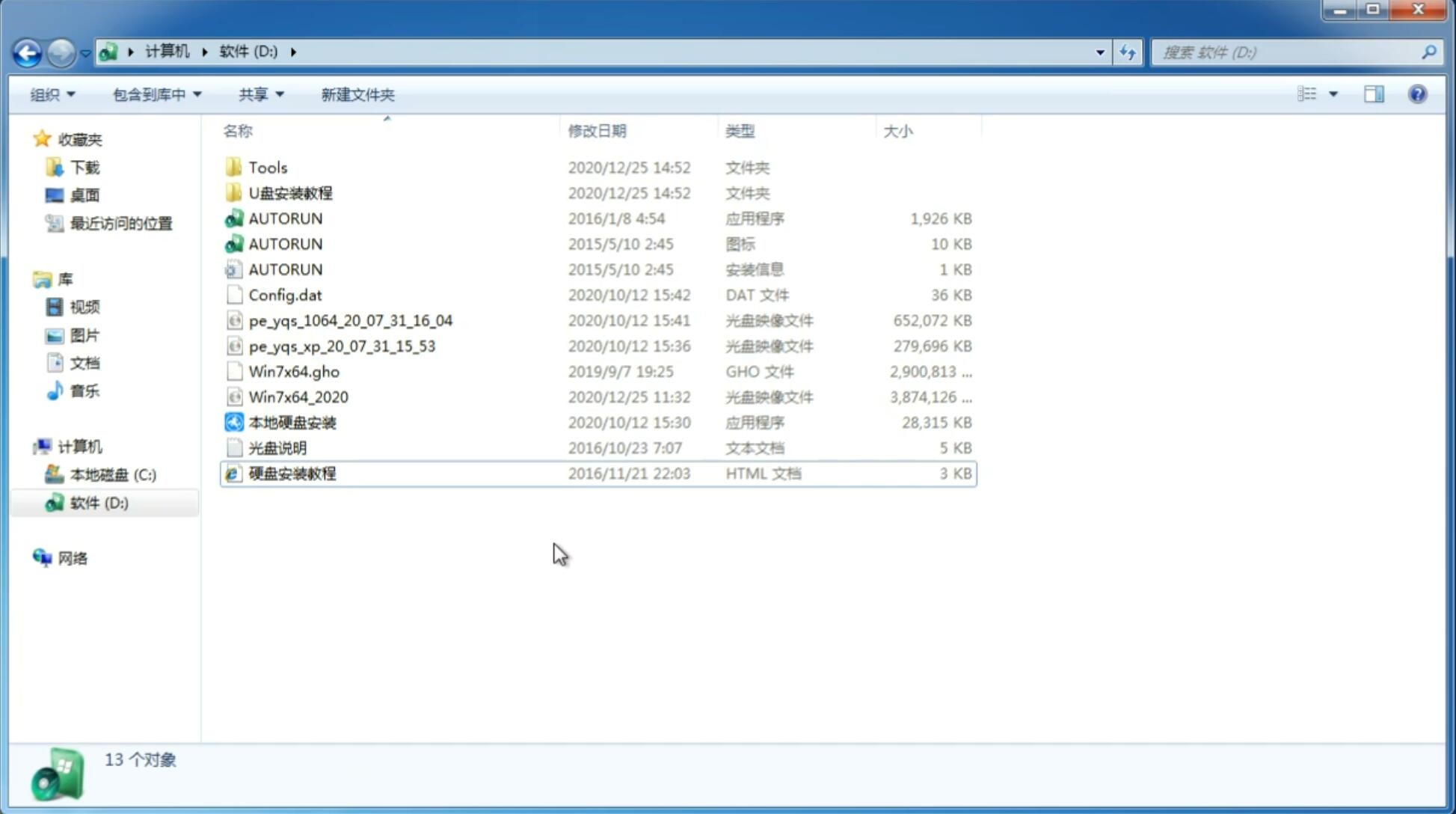Click 新建文件夹 button

click(357, 94)
